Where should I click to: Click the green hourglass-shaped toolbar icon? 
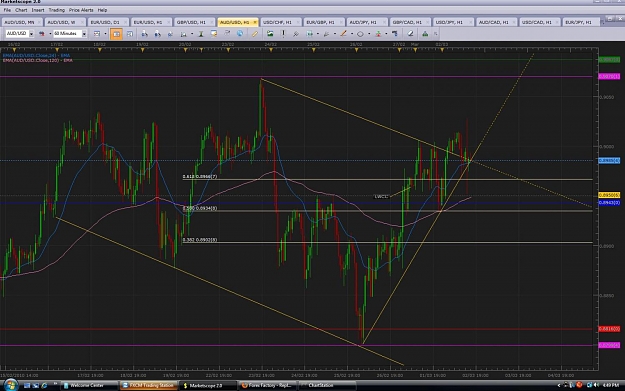(x=201, y=34)
